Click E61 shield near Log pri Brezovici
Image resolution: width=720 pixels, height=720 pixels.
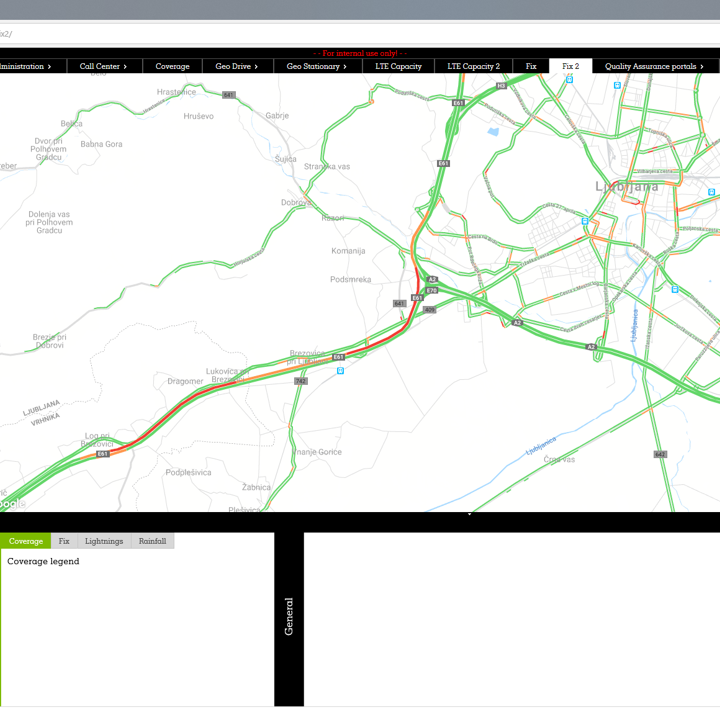click(x=103, y=454)
